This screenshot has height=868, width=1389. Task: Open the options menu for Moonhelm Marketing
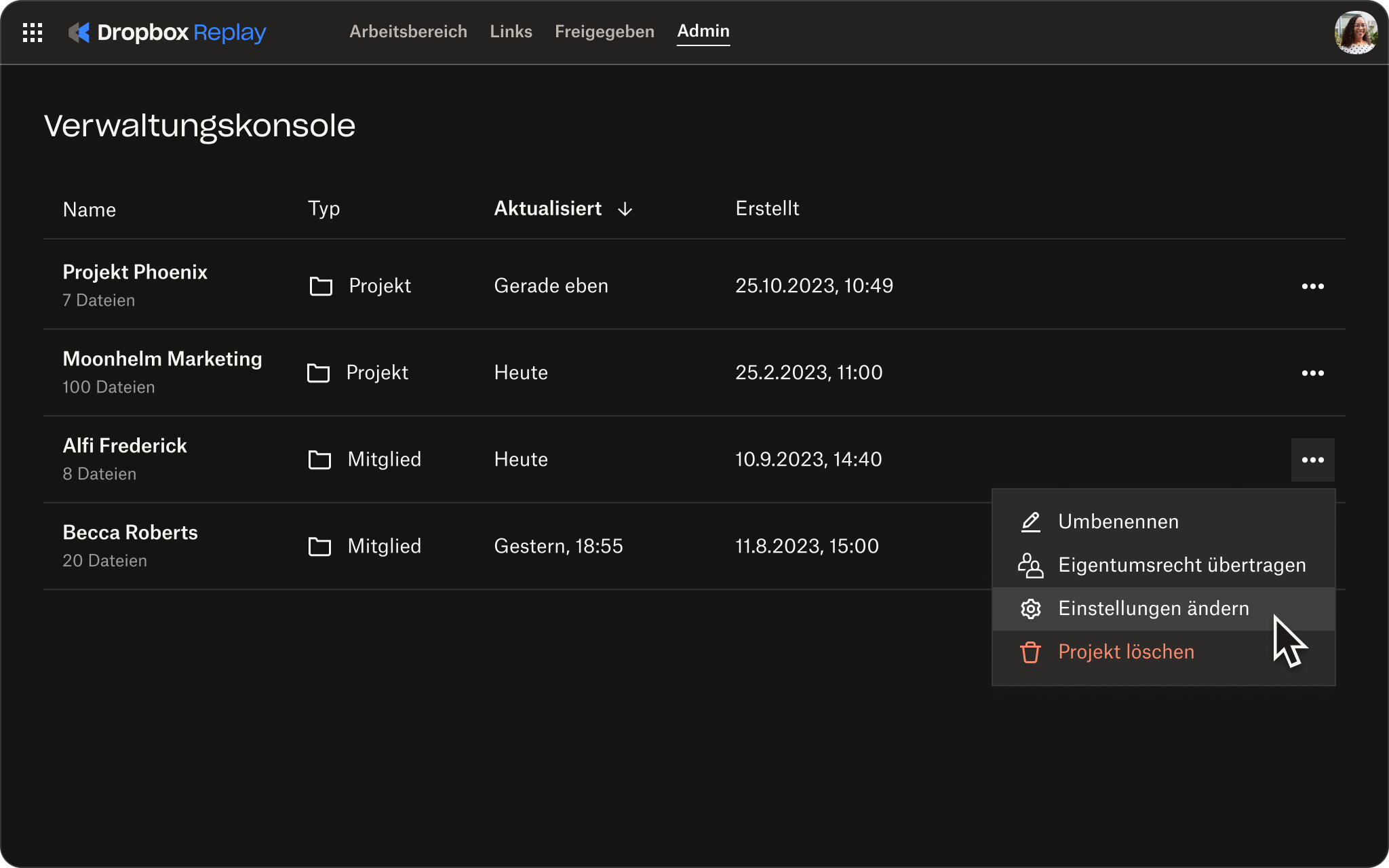point(1313,372)
